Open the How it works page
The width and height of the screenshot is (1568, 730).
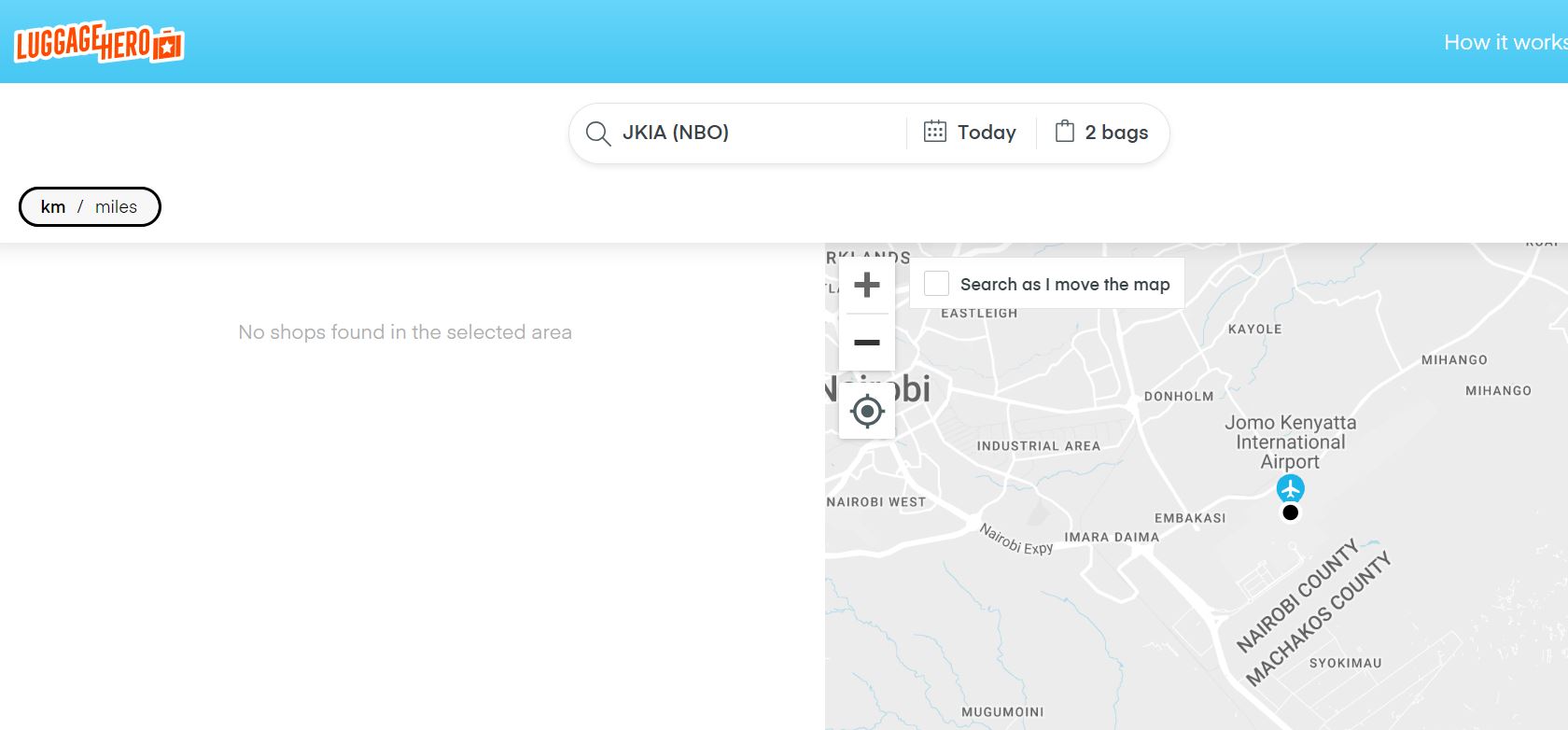[x=1504, y=42]
